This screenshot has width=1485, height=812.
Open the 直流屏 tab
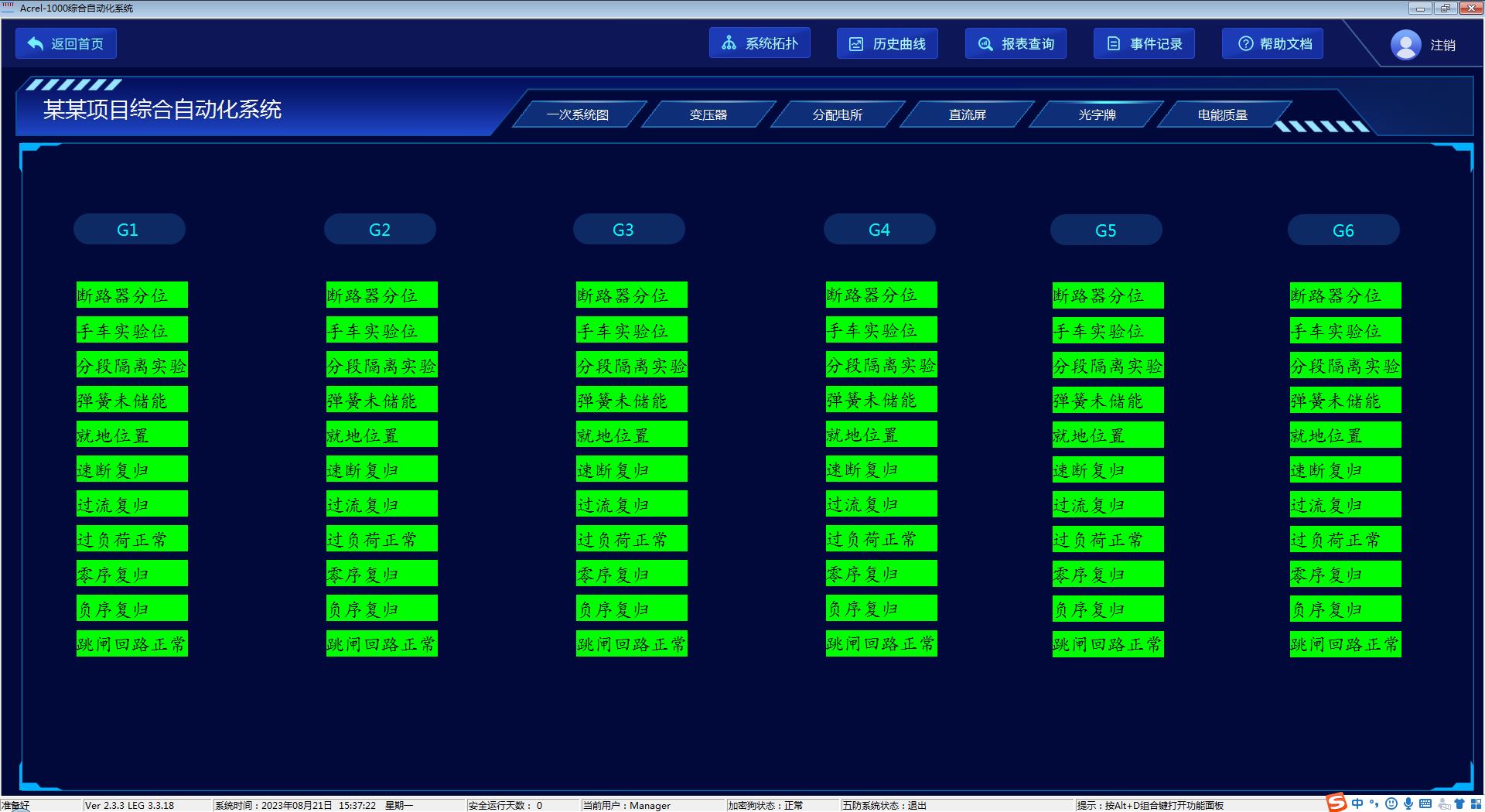967,115
